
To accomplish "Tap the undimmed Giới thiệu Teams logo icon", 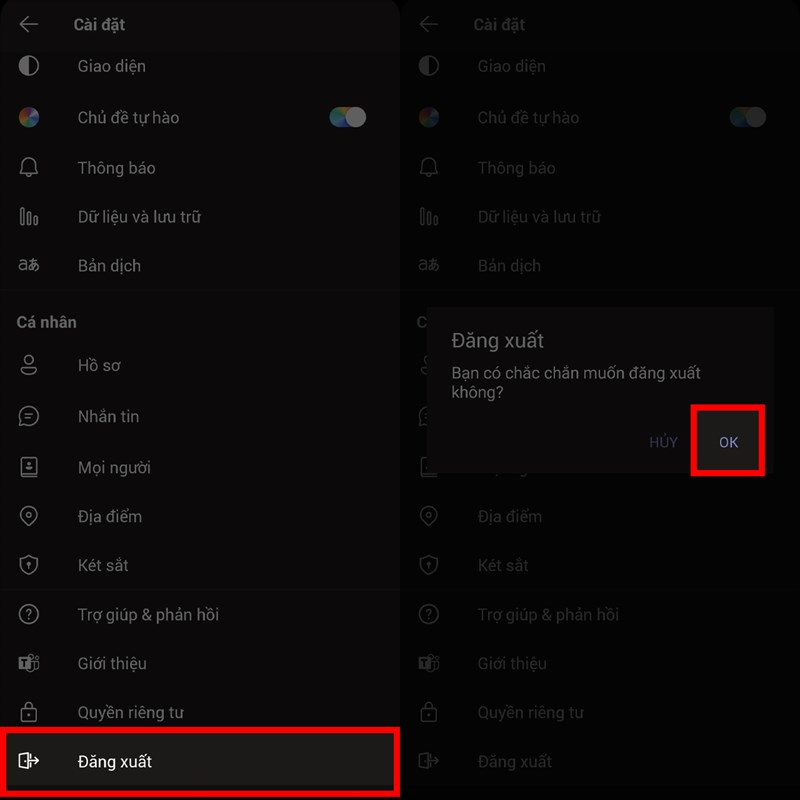I will (29, 663).
